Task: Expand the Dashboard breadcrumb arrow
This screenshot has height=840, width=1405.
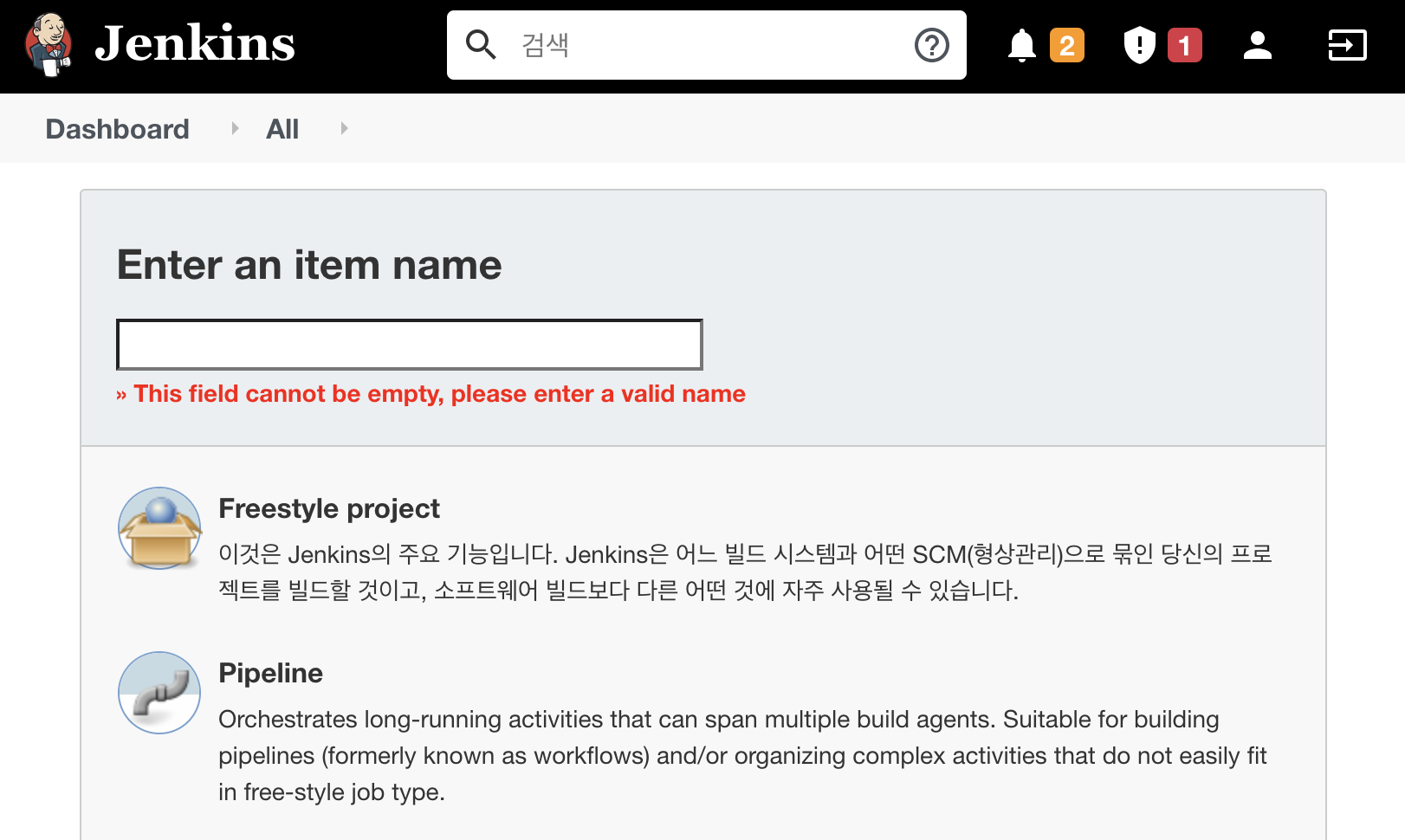Action: coord(235,128)
